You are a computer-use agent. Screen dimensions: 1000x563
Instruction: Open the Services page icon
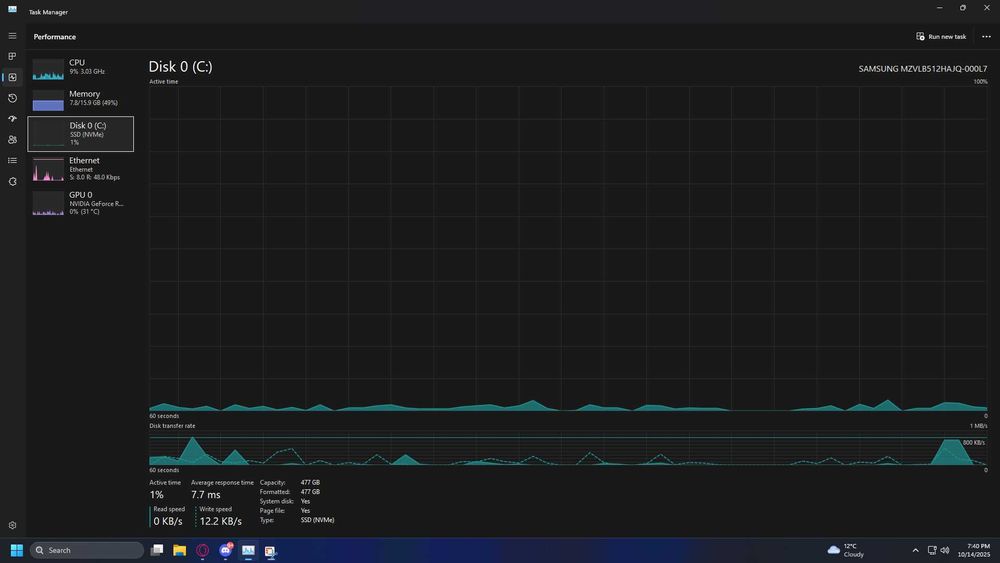point(12,182)
